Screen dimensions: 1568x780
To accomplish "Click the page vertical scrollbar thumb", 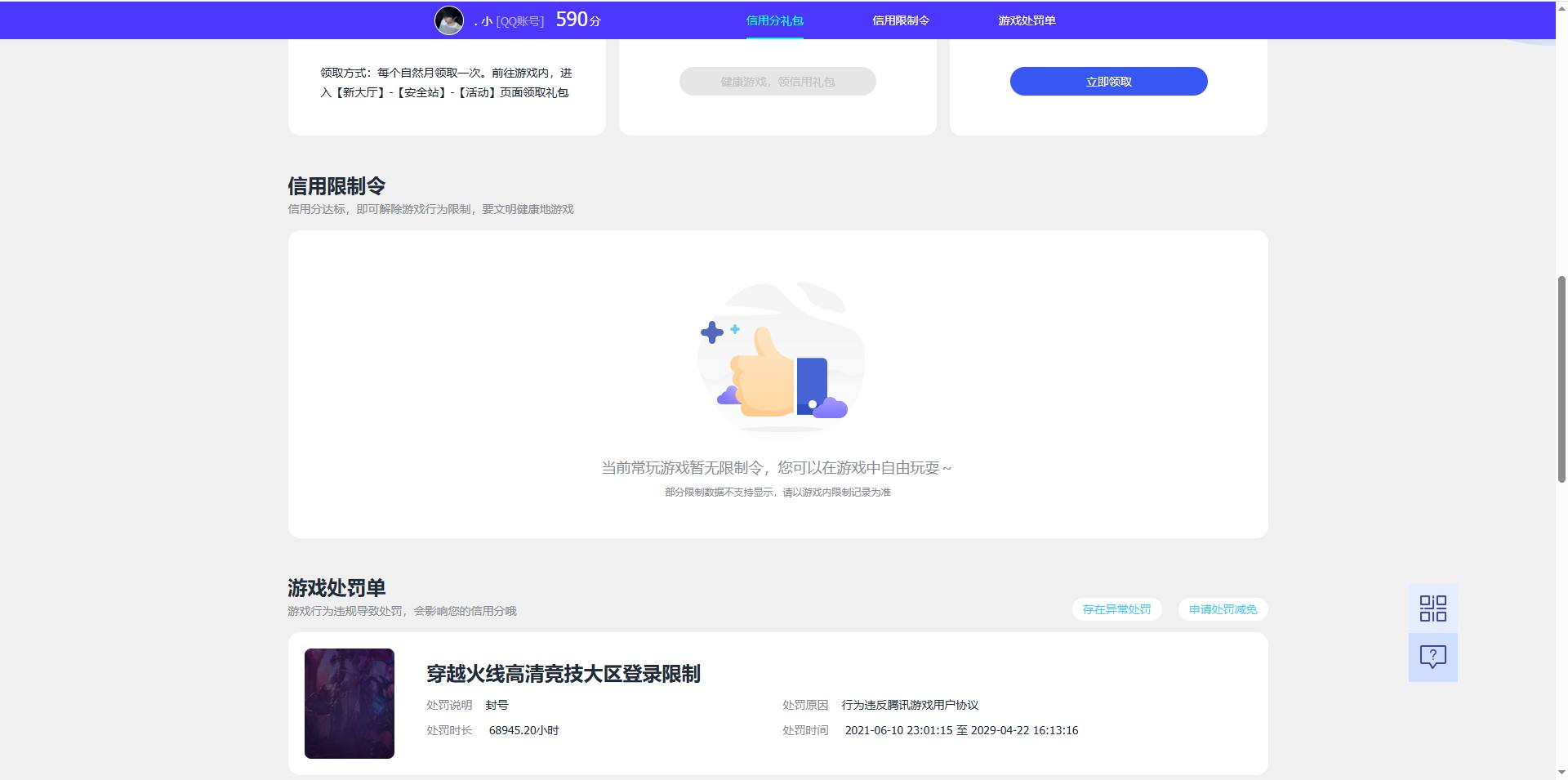I will [x=1561, y=379].
